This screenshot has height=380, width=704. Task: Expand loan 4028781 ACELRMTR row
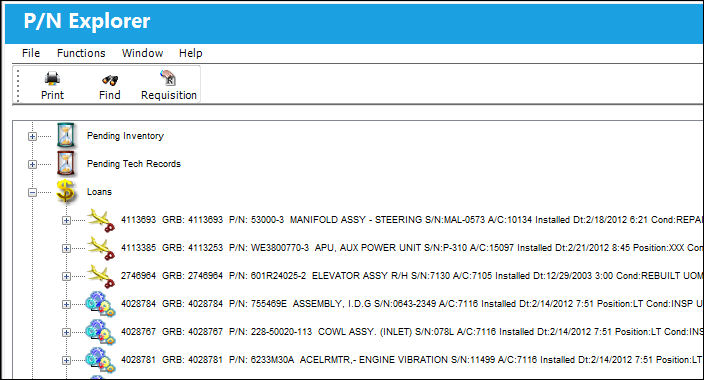pyautogui.click(x=66, y=360)
